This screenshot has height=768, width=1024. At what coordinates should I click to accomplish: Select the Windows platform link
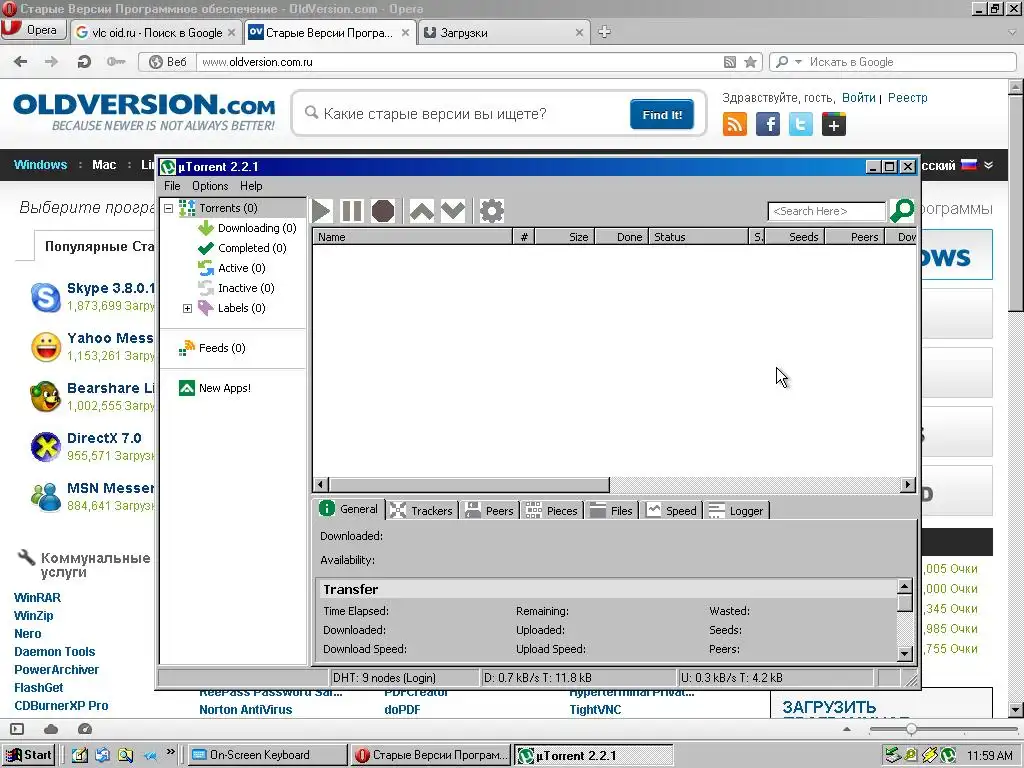[40, 165]
